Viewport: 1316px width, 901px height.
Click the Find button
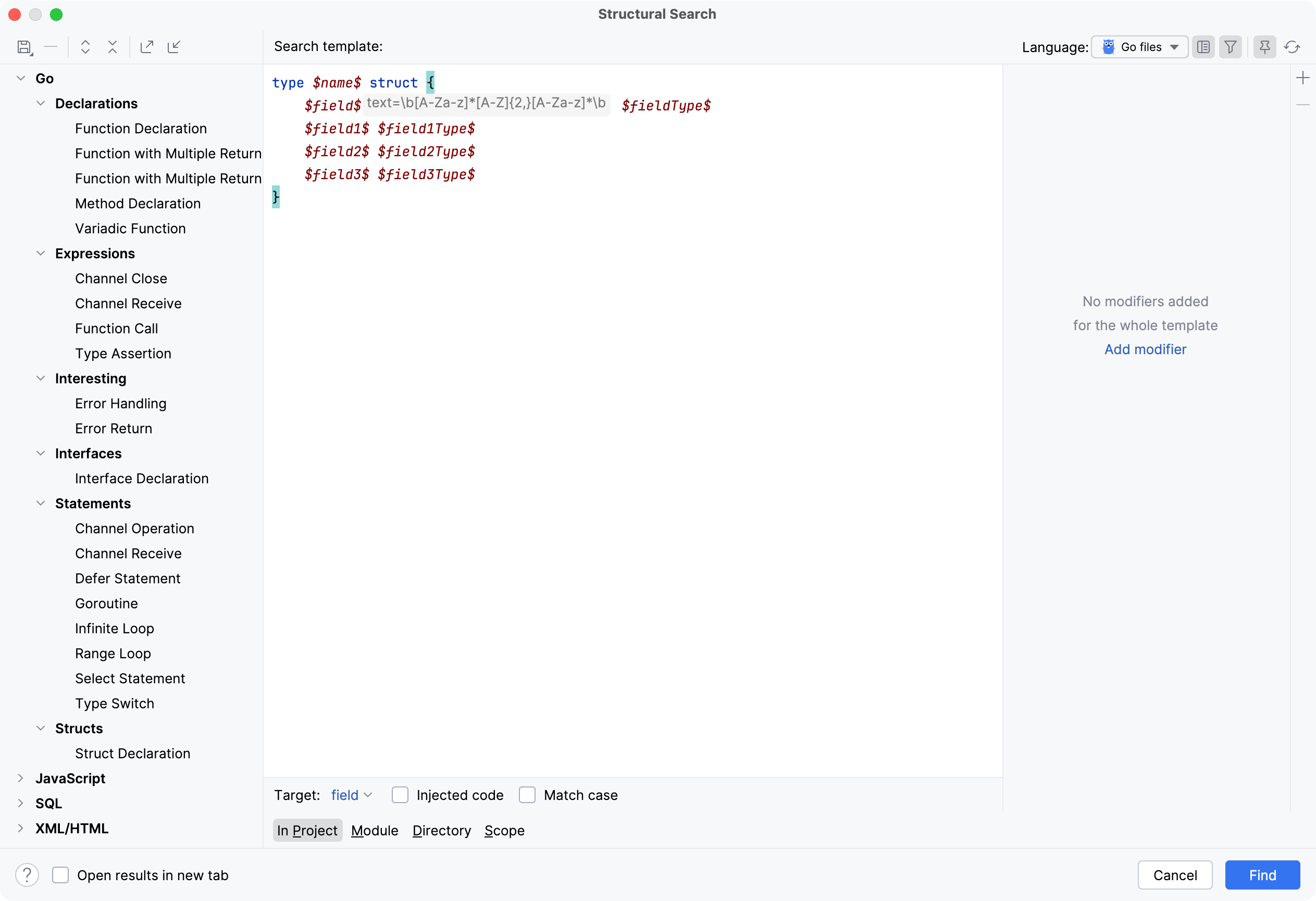pos(1262,875)
